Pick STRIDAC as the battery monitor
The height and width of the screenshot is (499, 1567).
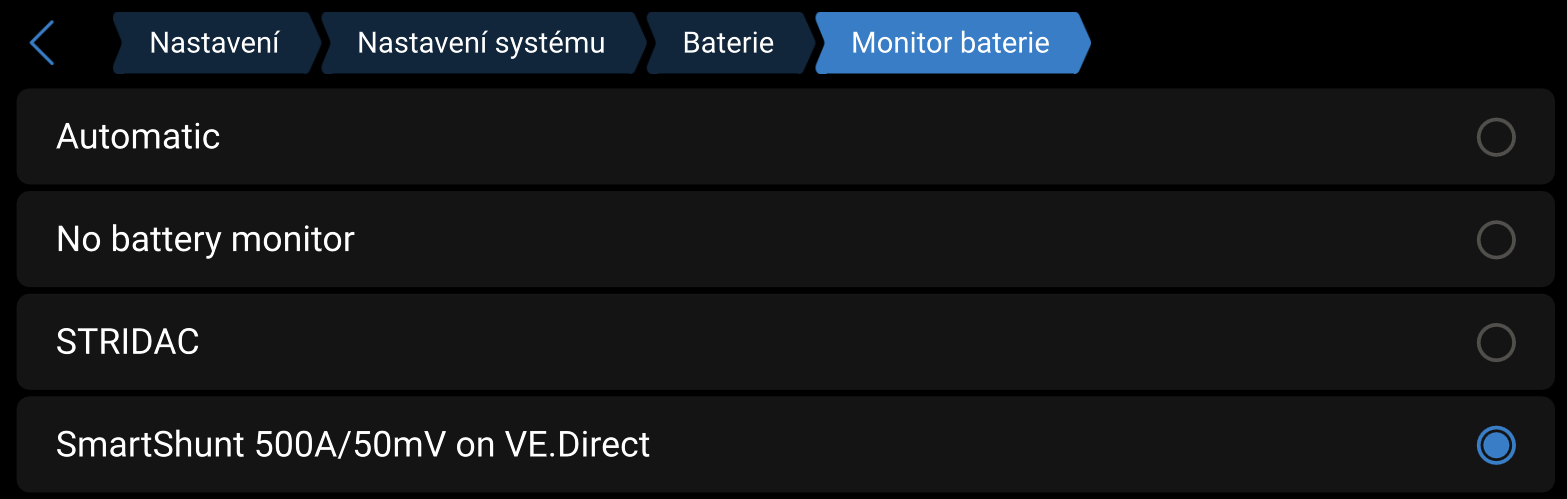(x=1495, y=342)
